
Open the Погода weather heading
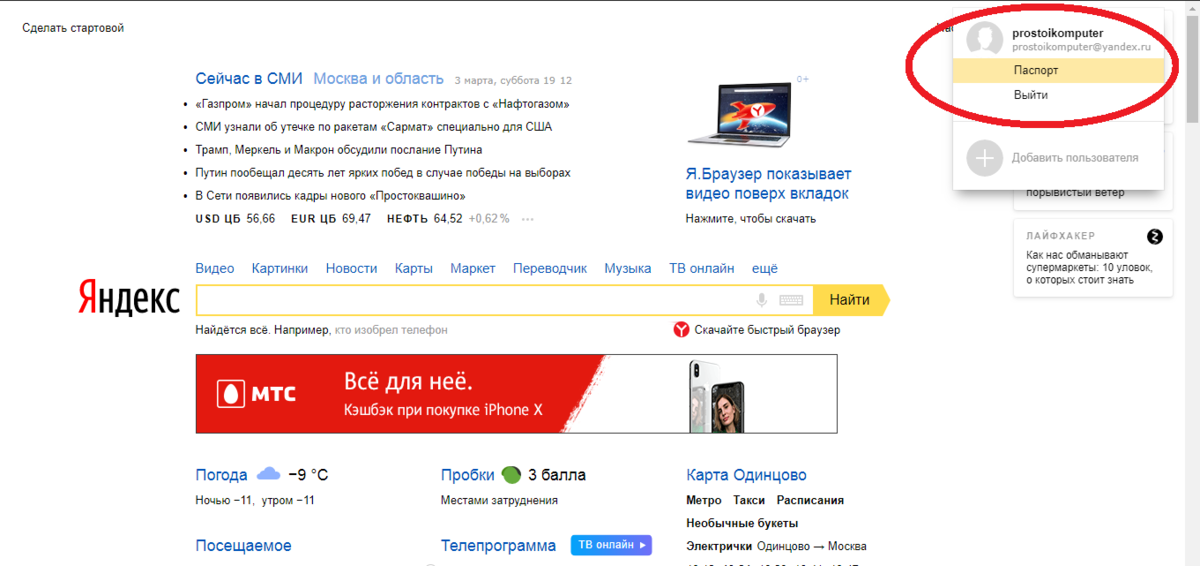click(x=222, y=475)
